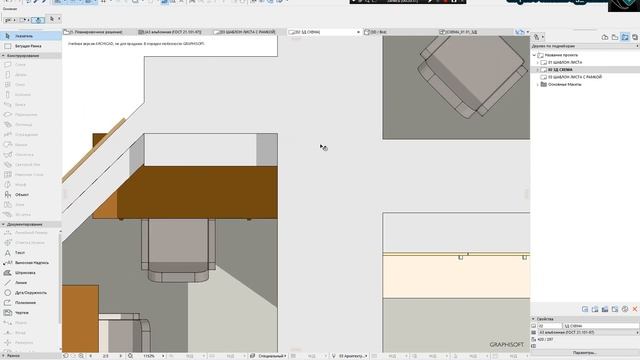
Task: Select the Объект (Object) tool
Action: (x=31, y=195)
